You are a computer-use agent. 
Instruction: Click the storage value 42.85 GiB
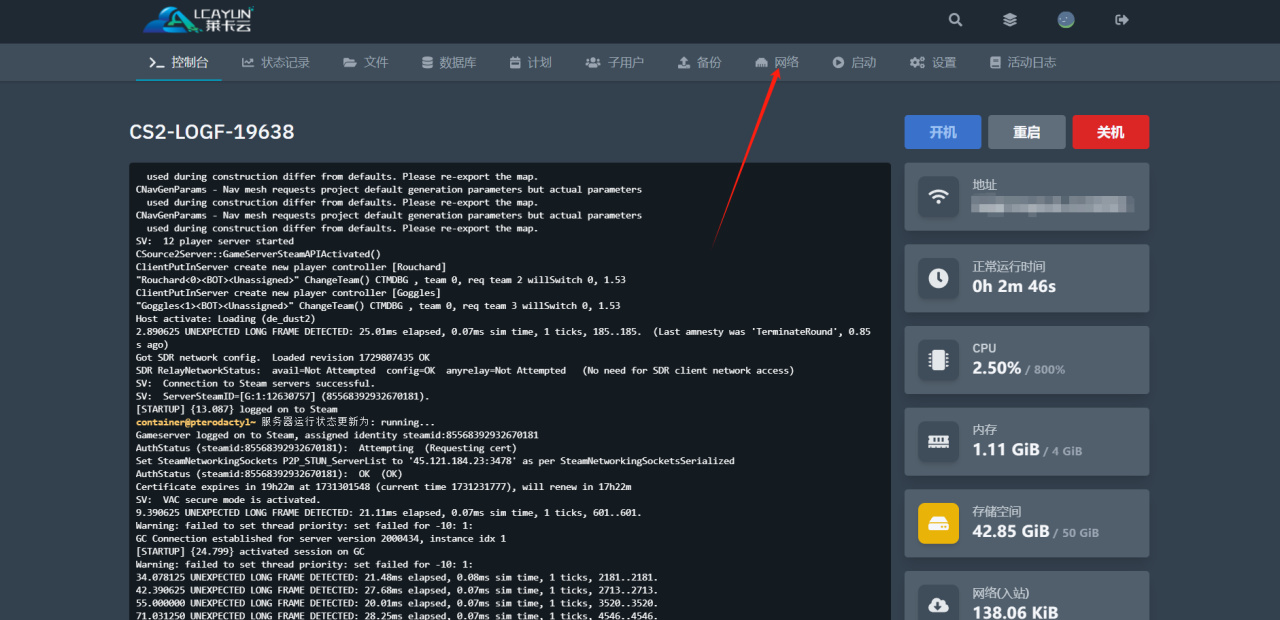click(x=1011, y=531)
